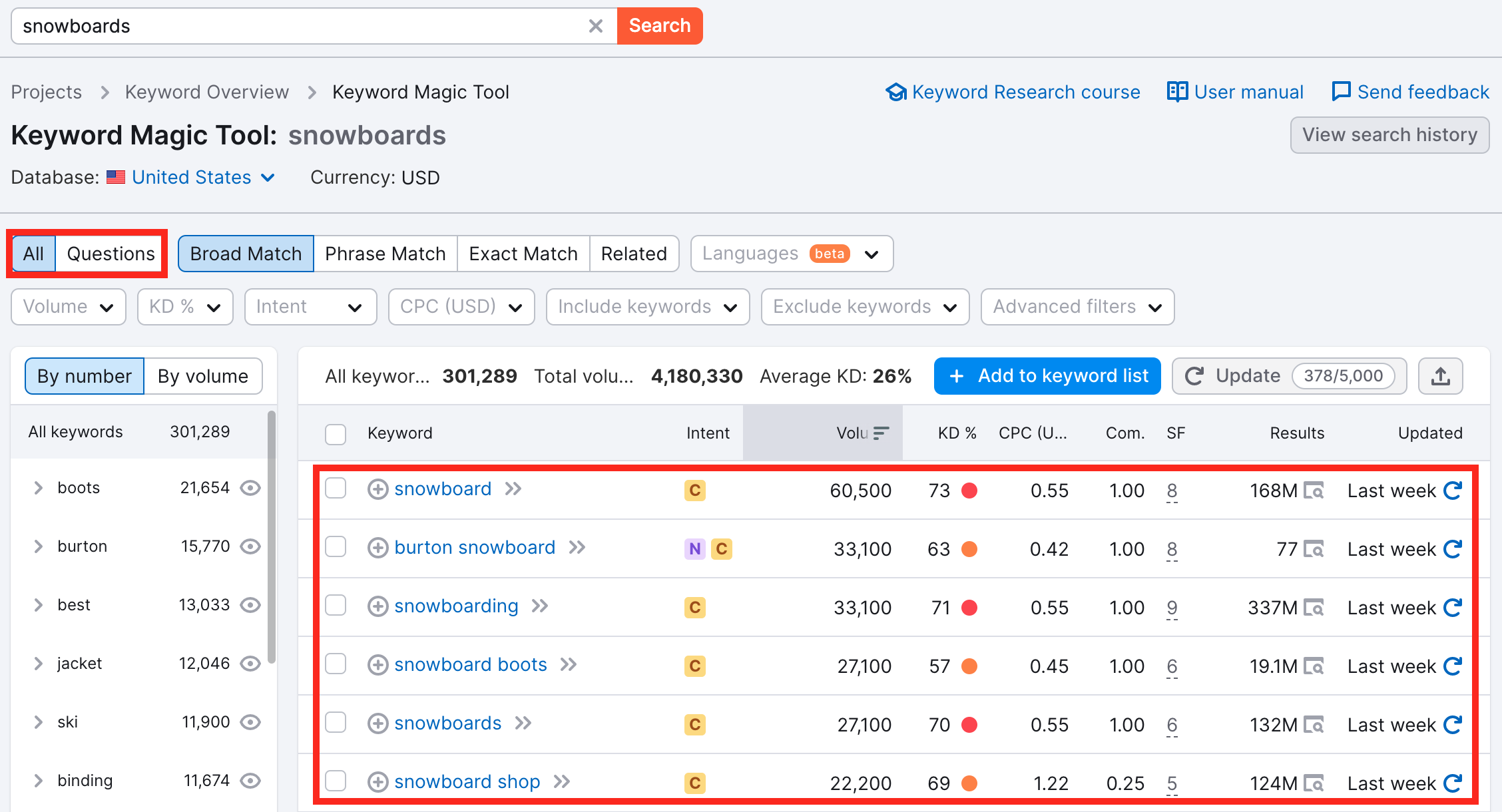
Task: Click the keyword groups panel scrollbar
Action: [x=271, y=537]
